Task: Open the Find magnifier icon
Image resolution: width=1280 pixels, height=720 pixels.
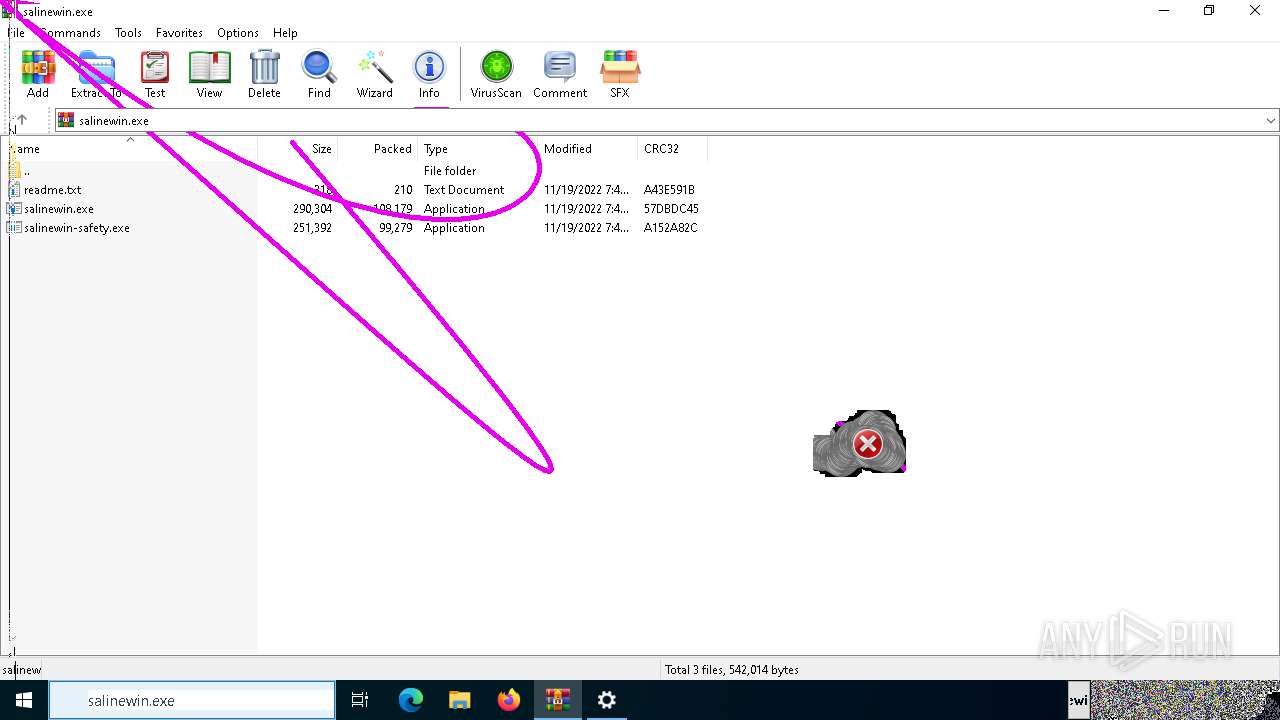Action: coord(319,74)
